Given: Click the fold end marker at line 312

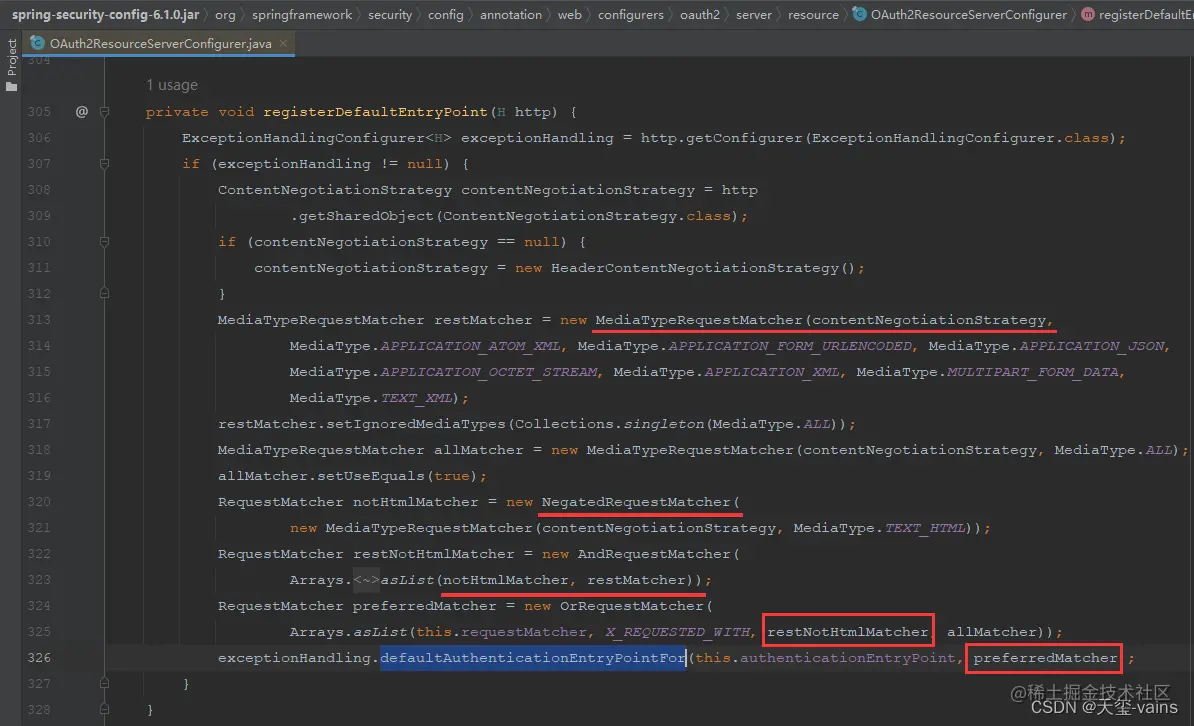Looking at the screenshot, I should click(x=104, y=293).
